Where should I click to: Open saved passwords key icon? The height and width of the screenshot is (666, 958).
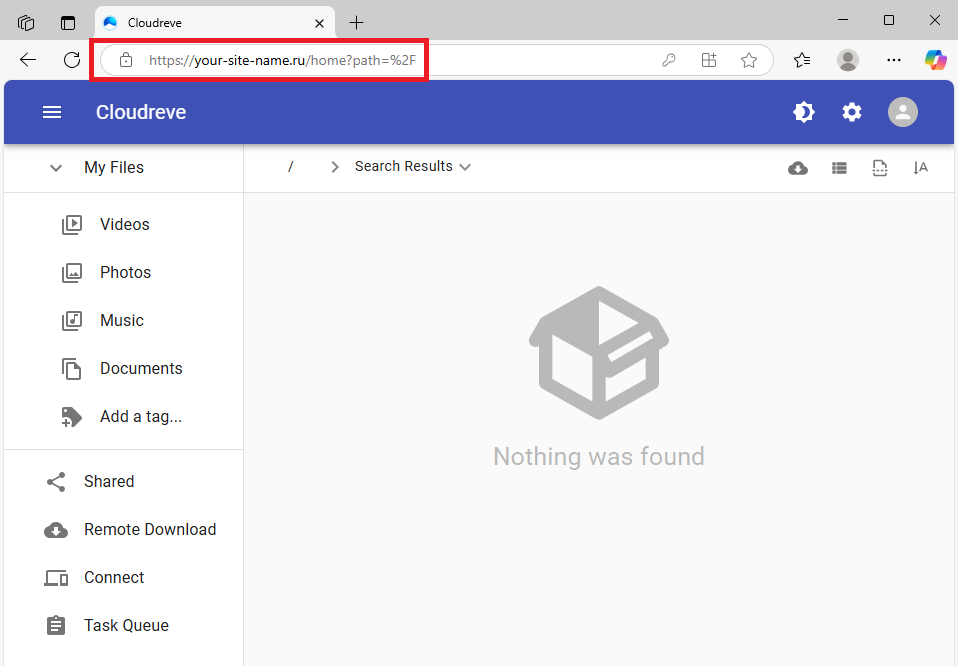click(668, 60)
